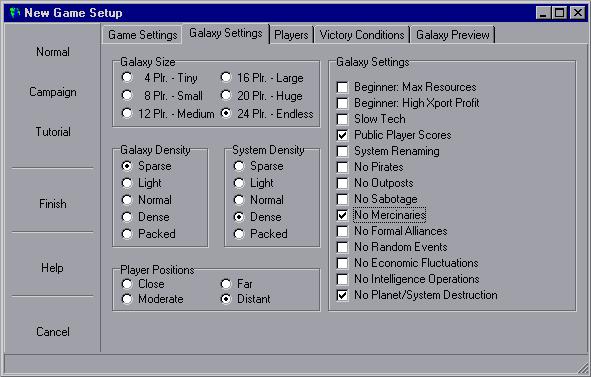Set Player Positions to Distant

[x=245, y=299]
